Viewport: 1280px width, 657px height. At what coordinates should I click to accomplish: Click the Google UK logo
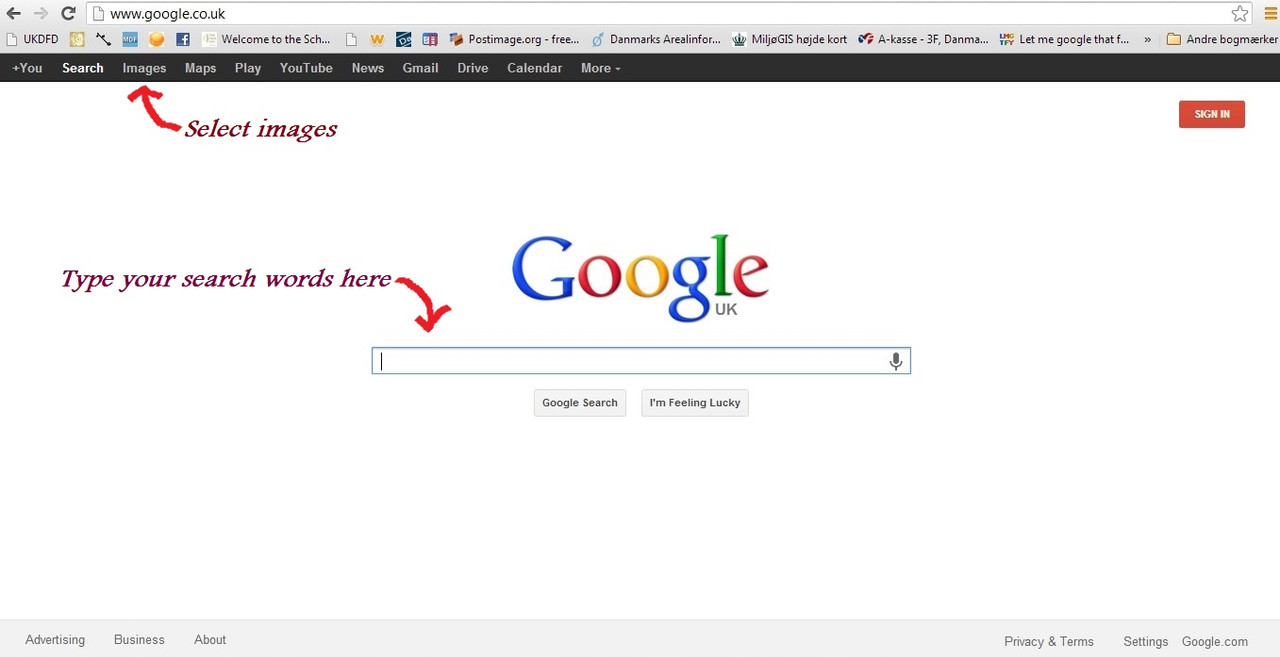click(x=640, y=279)
